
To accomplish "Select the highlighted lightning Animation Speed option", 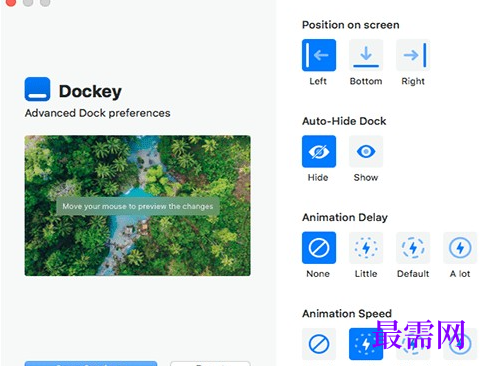I will (366, 344).
